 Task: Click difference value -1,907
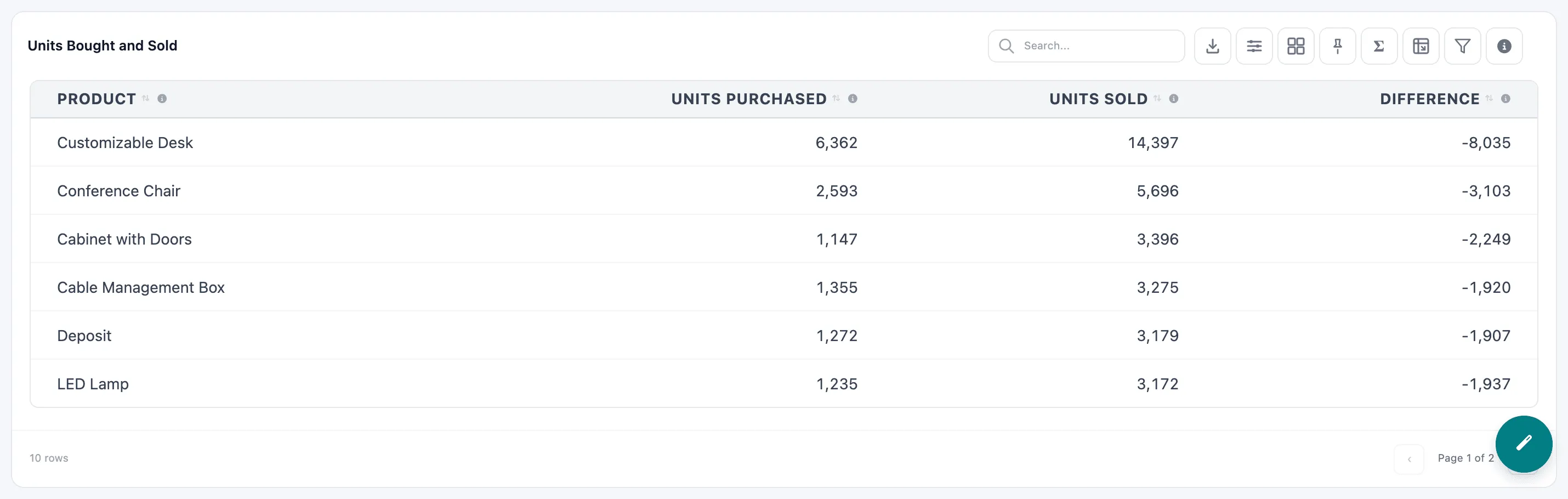[1486, 336]
